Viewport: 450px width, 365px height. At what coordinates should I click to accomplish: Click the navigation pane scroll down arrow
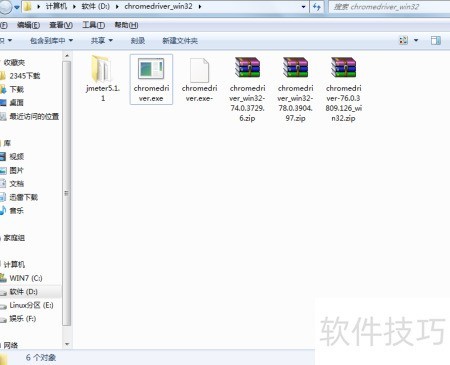click(67, 344)
